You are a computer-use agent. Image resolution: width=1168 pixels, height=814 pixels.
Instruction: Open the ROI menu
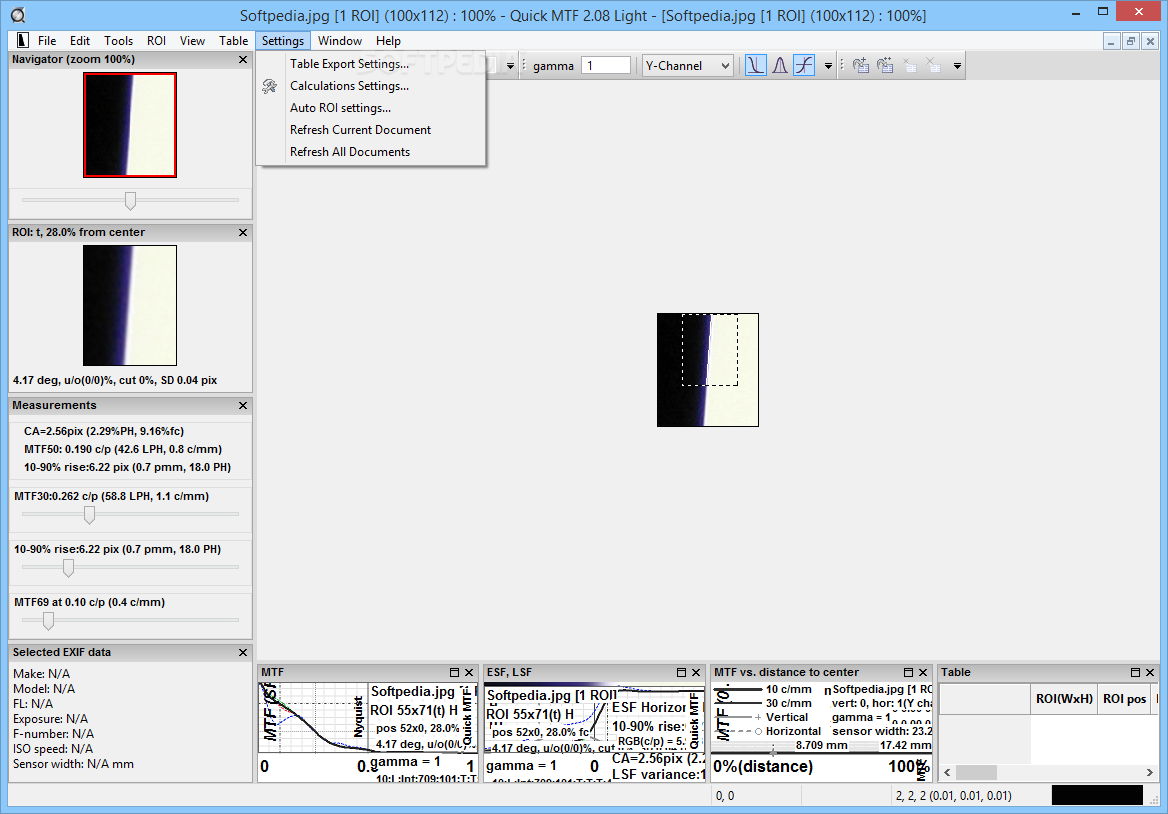156,41
